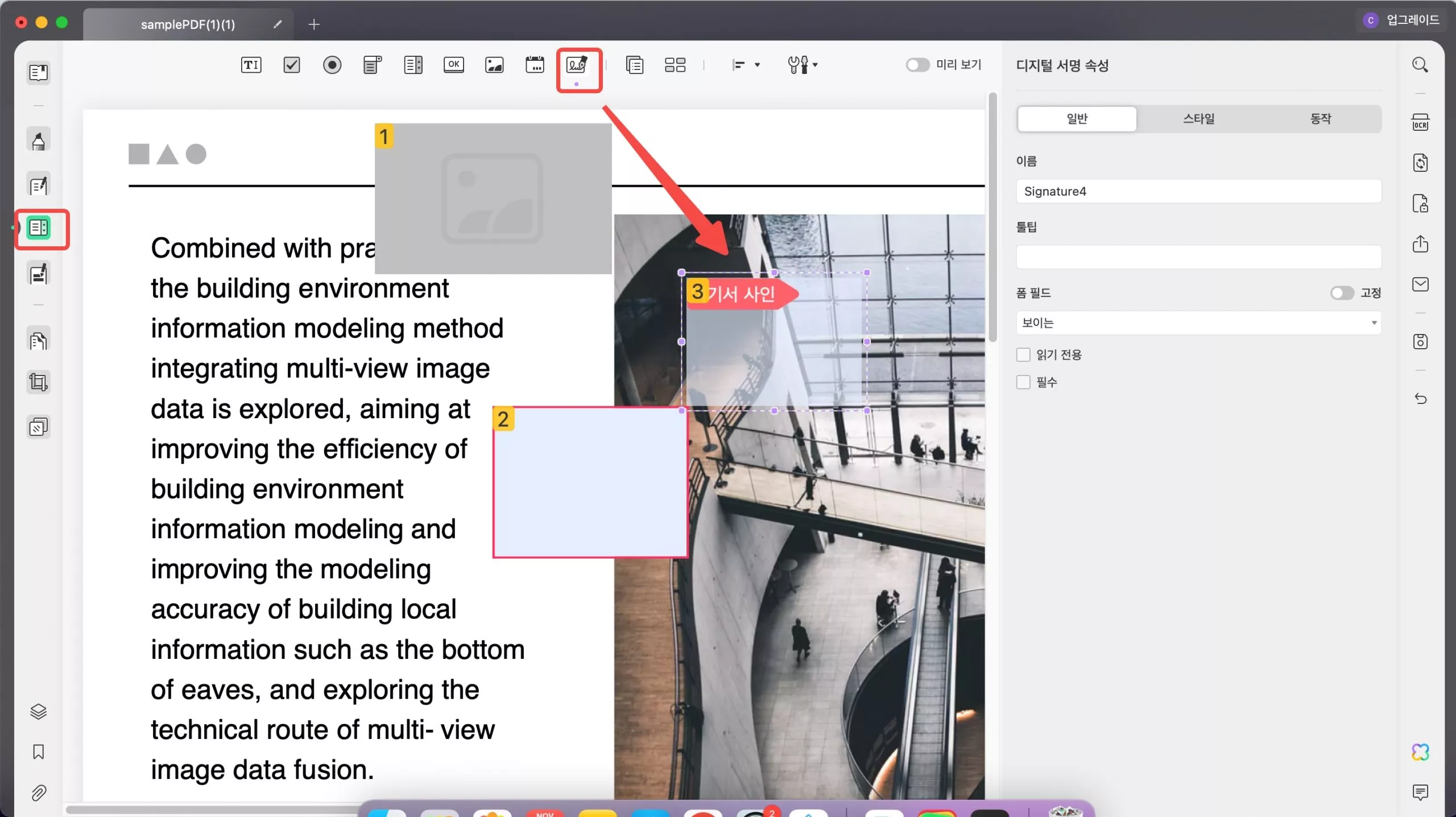Image resolution: width=1456 pixels, height=817 pixels.
Task: Click the grid layout toolbar icon
Action: (x=675, y=65)
